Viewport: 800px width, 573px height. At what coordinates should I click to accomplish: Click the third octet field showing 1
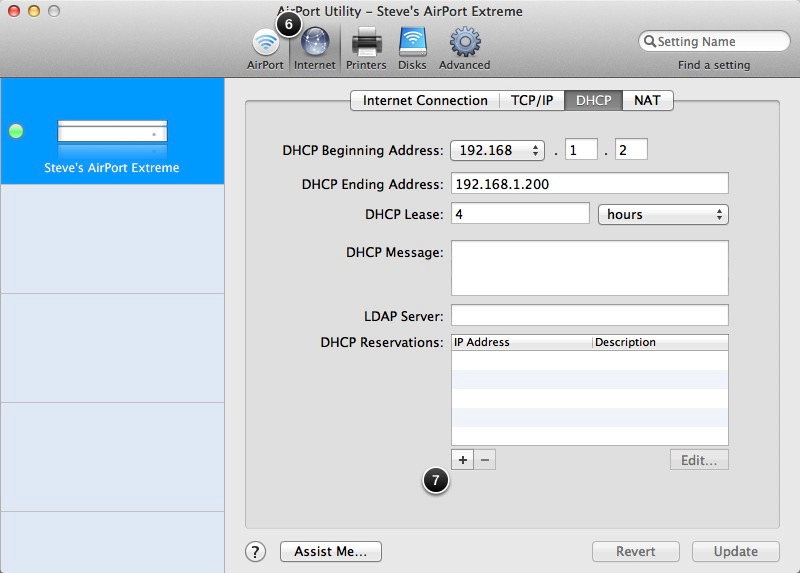click(x=581, y=150)
